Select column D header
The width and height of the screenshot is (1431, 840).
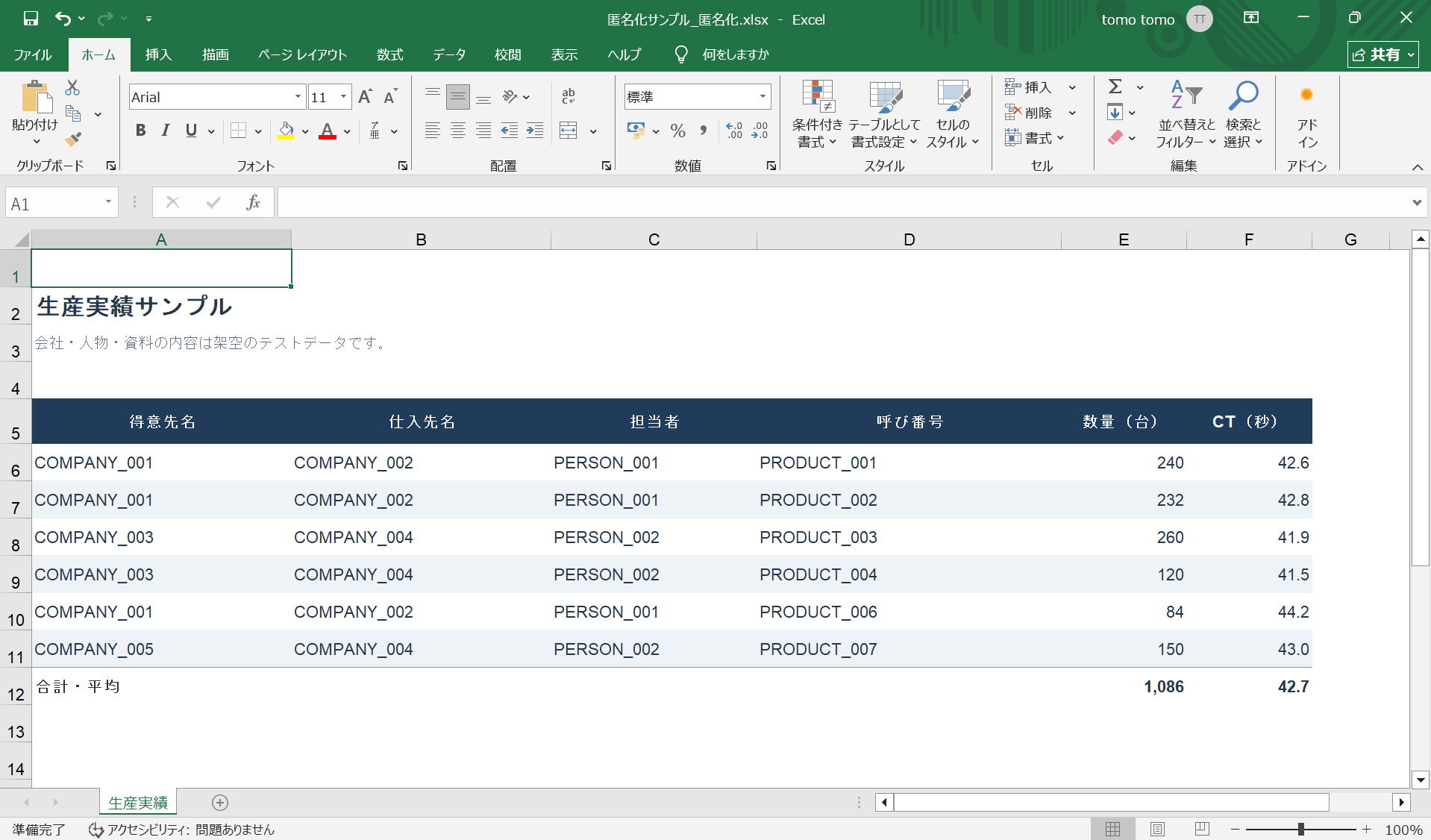909,239
